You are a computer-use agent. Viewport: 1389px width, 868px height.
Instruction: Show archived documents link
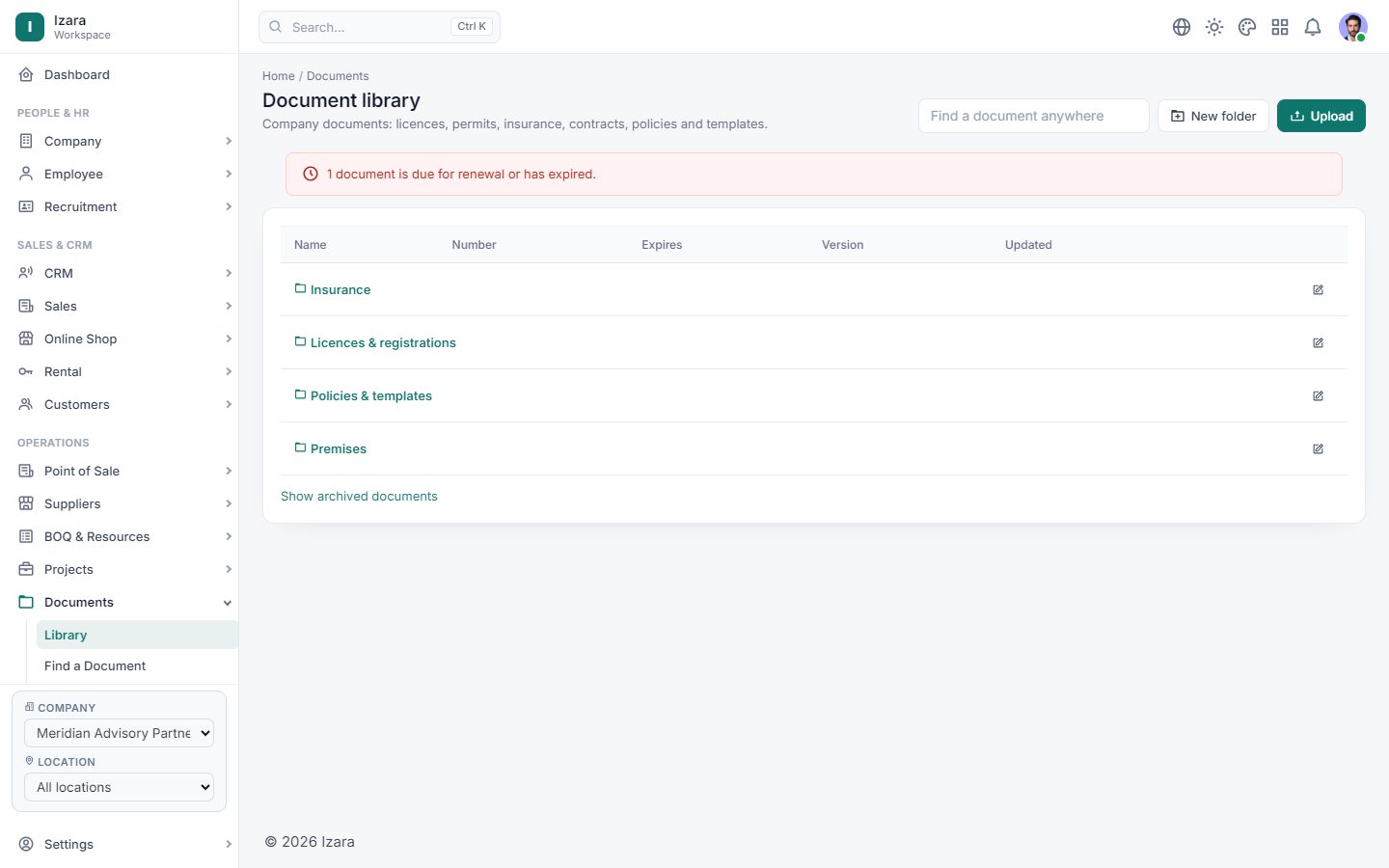tap(359, 496)
